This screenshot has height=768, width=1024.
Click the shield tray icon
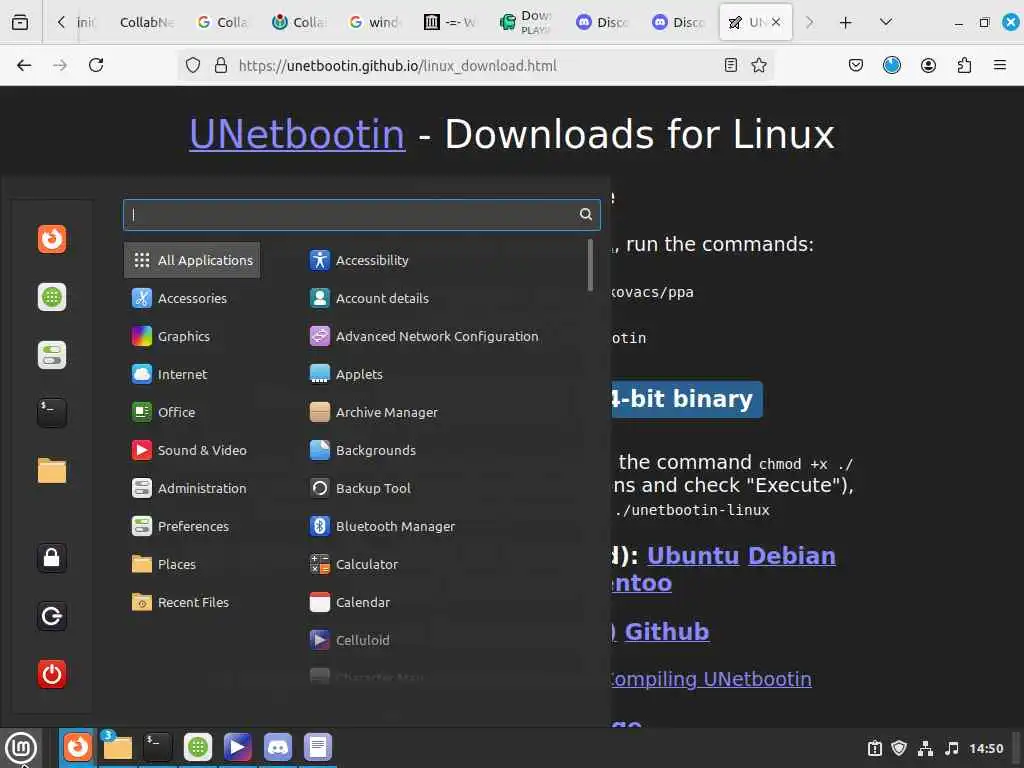pos(899,748)
